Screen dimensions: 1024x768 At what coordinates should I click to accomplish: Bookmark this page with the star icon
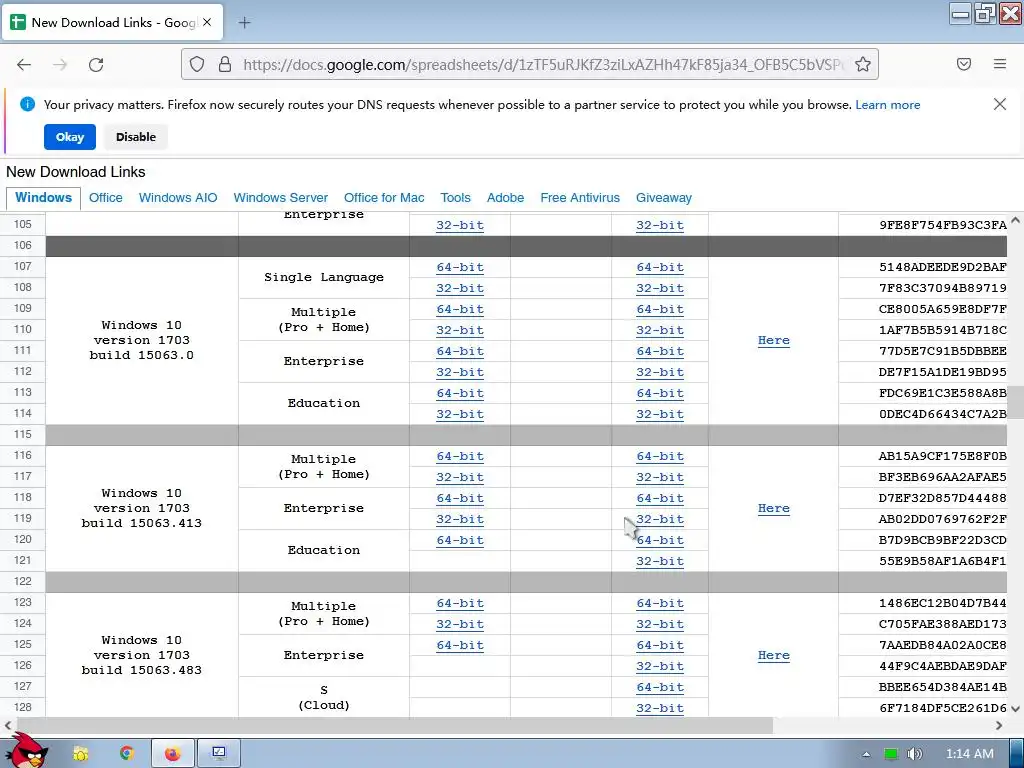point(863,64)
